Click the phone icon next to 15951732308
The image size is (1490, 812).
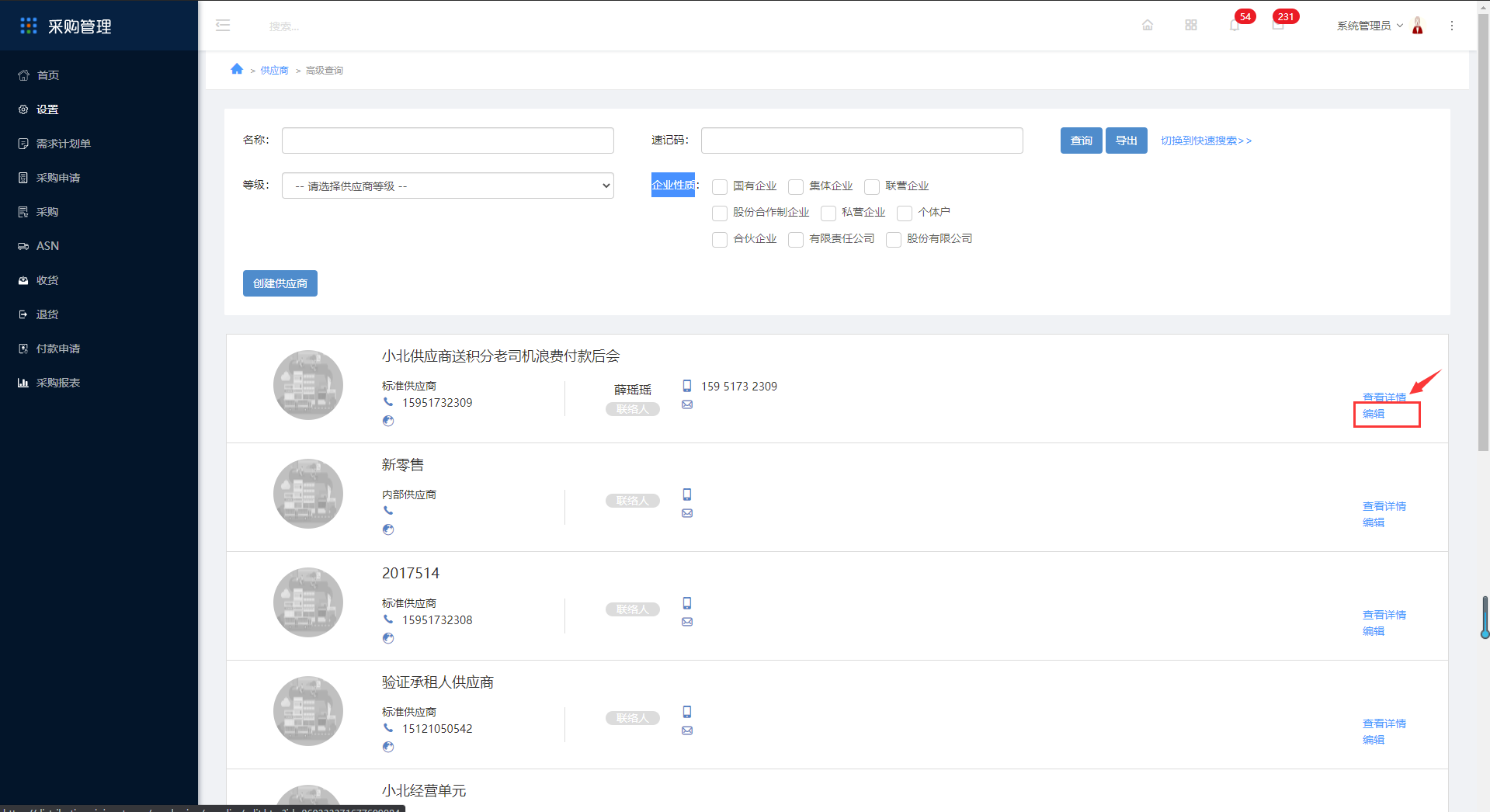(x=388, y=619)
